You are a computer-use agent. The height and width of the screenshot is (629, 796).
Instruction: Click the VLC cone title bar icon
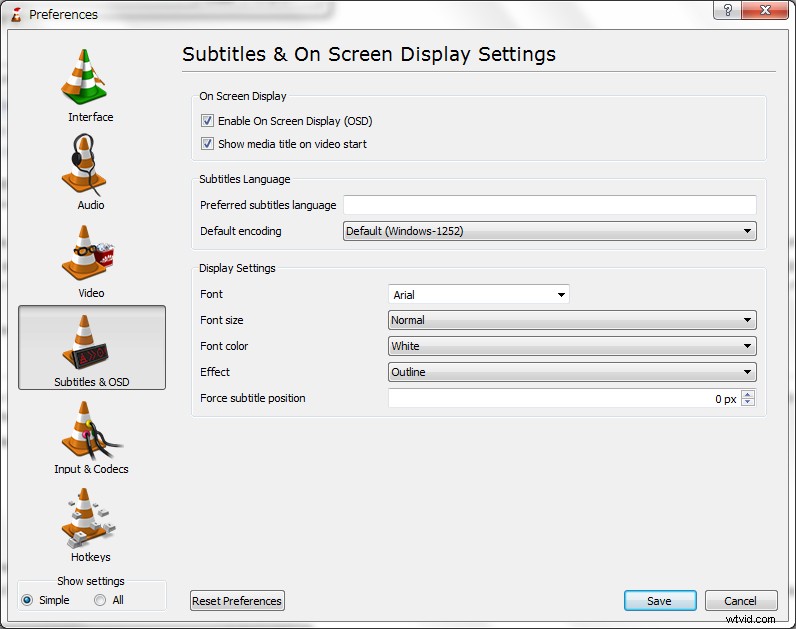[x=16, y=14]
